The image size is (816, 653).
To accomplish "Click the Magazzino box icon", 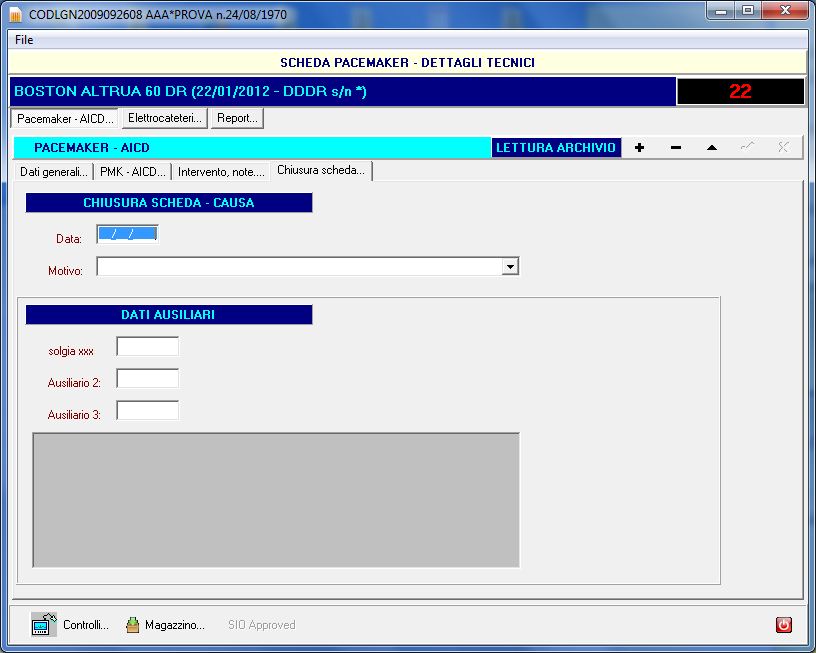I will tap(133, 624).
